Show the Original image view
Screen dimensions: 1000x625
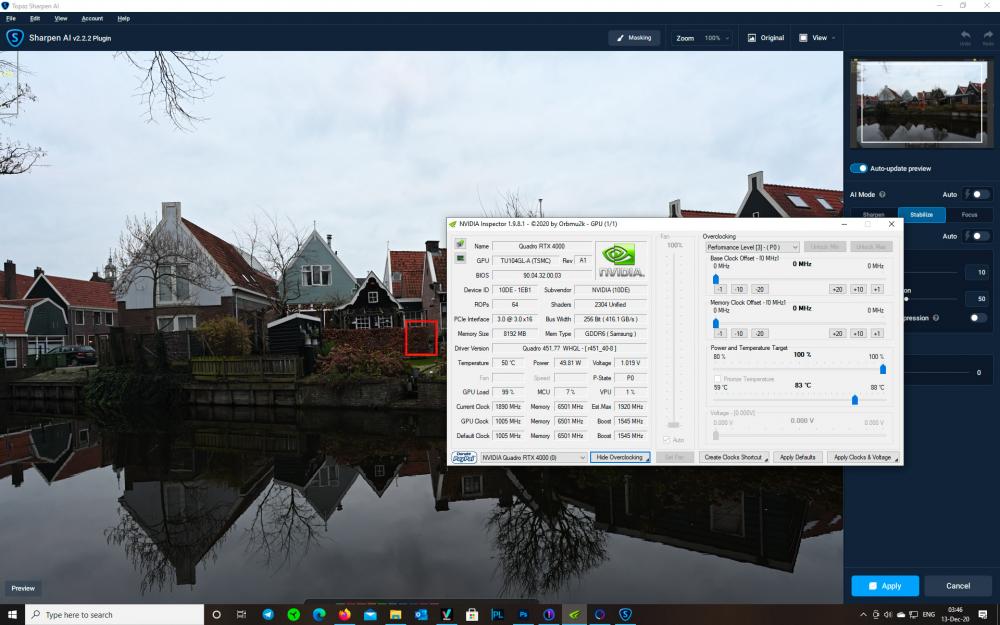click(765, 38)
